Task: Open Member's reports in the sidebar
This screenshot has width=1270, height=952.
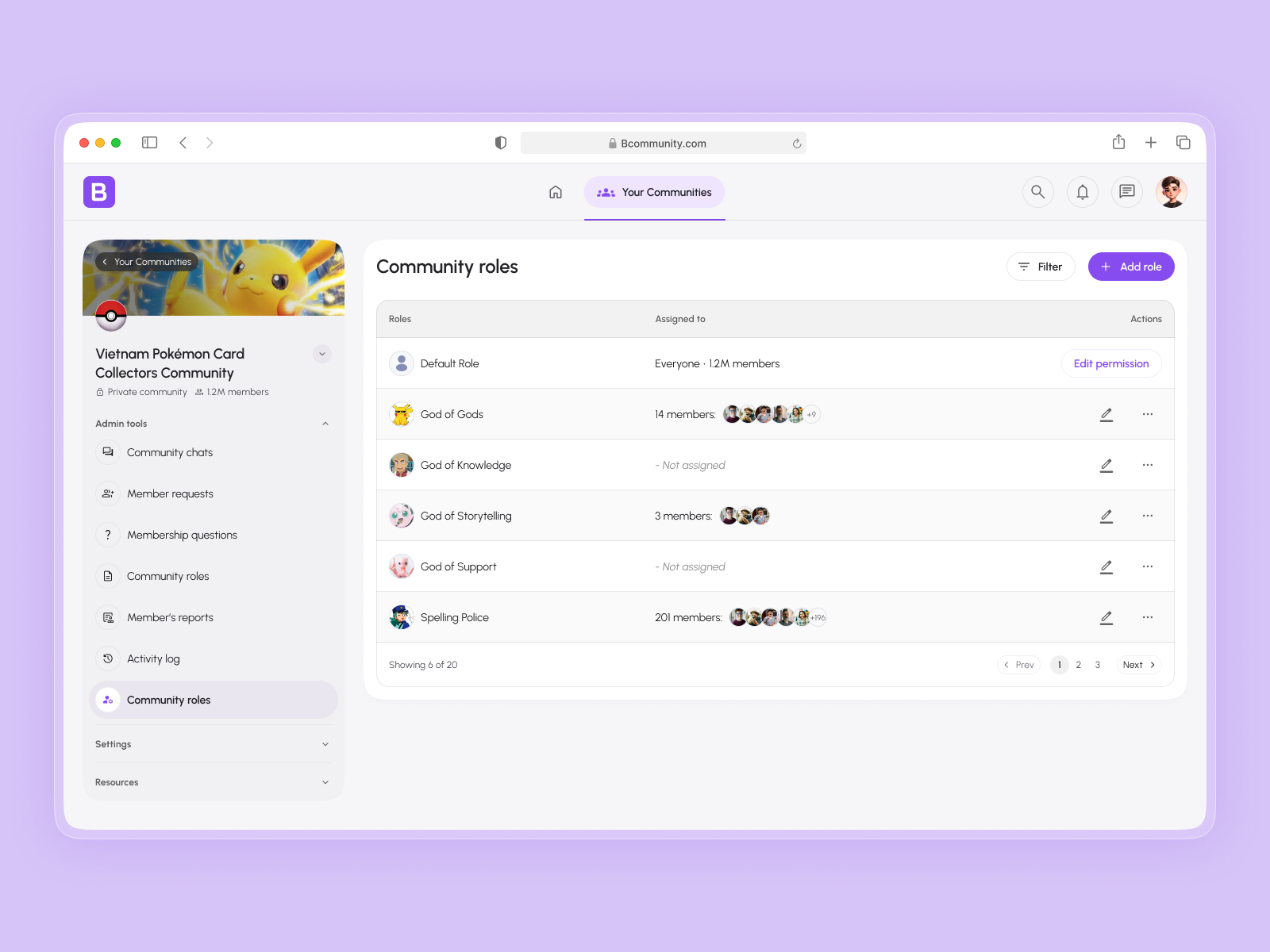Action: point(213,617)
